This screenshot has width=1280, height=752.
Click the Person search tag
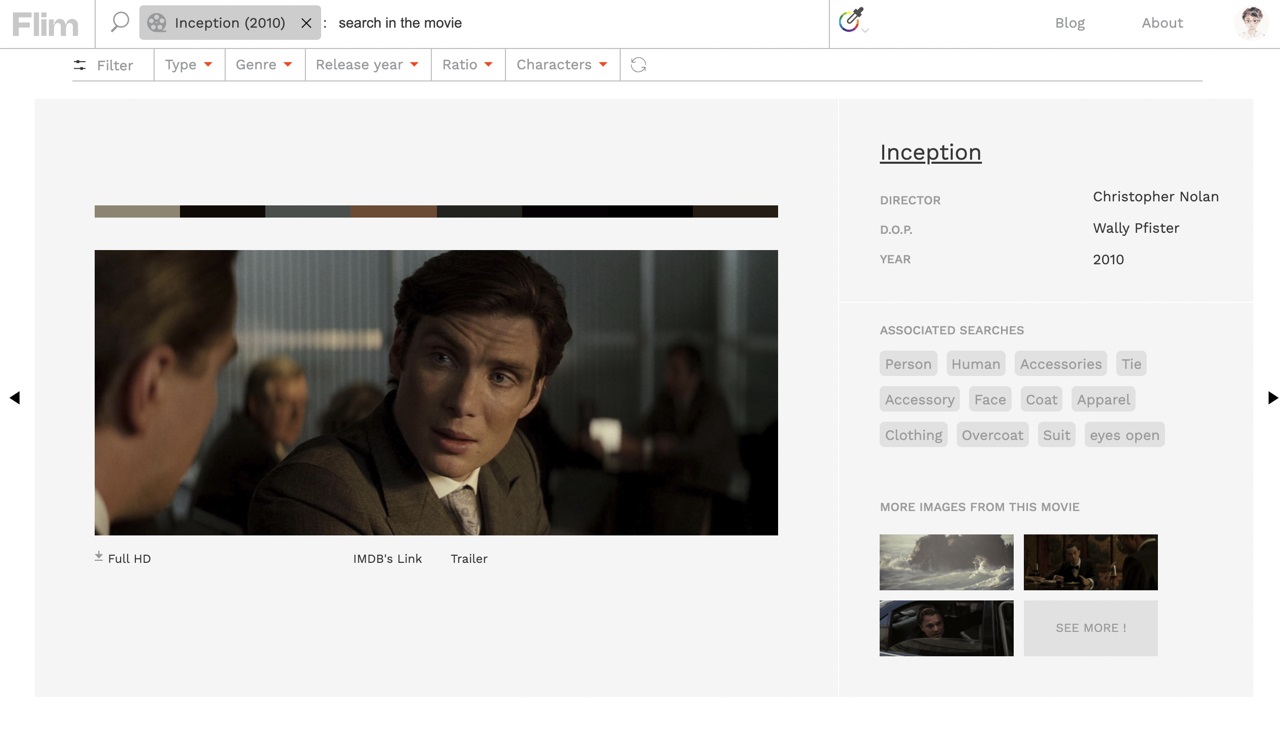point(908,364)
